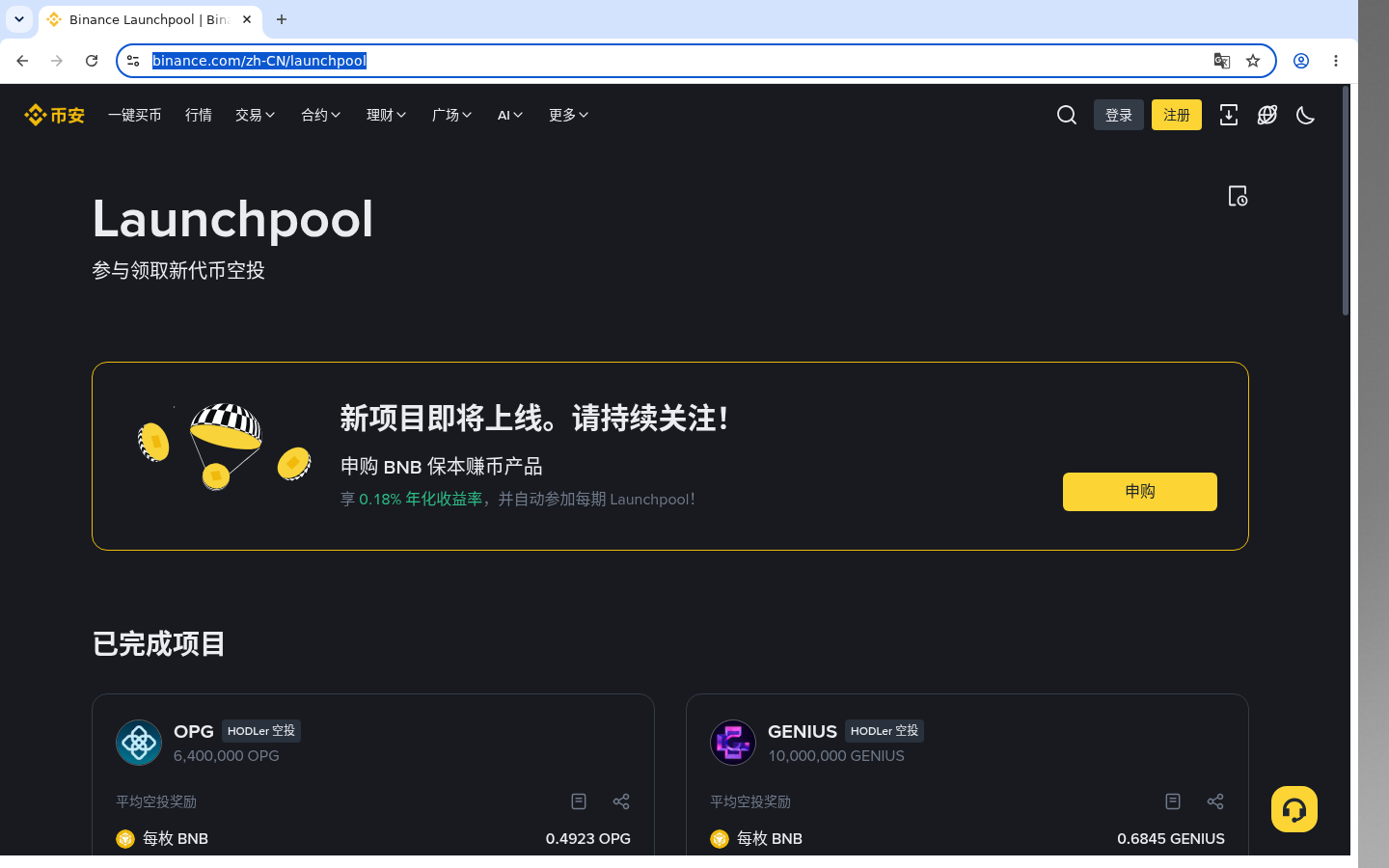Click the 10,000,000 GENIUS amount

point(836,756)
